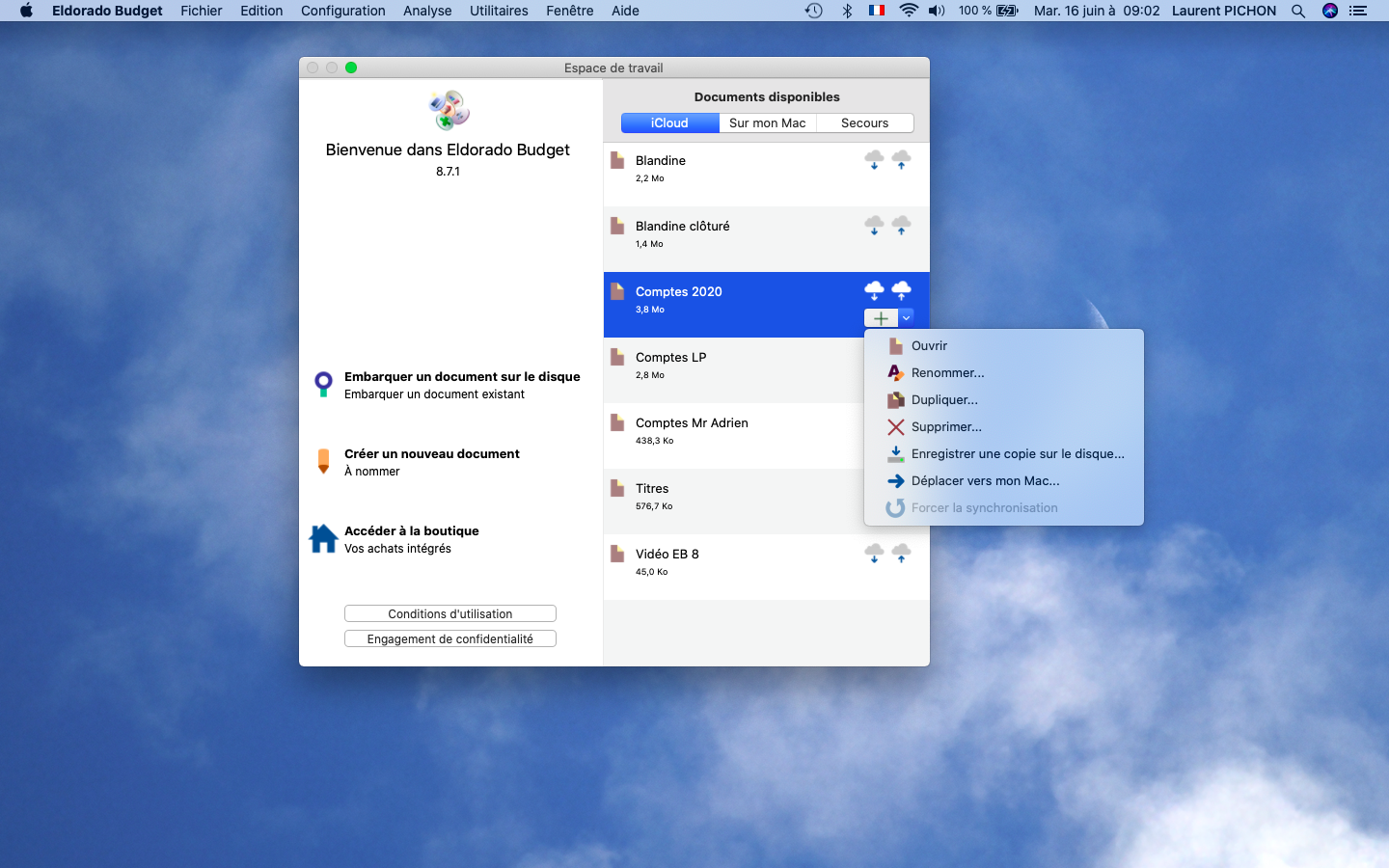1389x868 pixels.
Task: Open Spotlight search in the menu bar
Action: (1298, 11)
